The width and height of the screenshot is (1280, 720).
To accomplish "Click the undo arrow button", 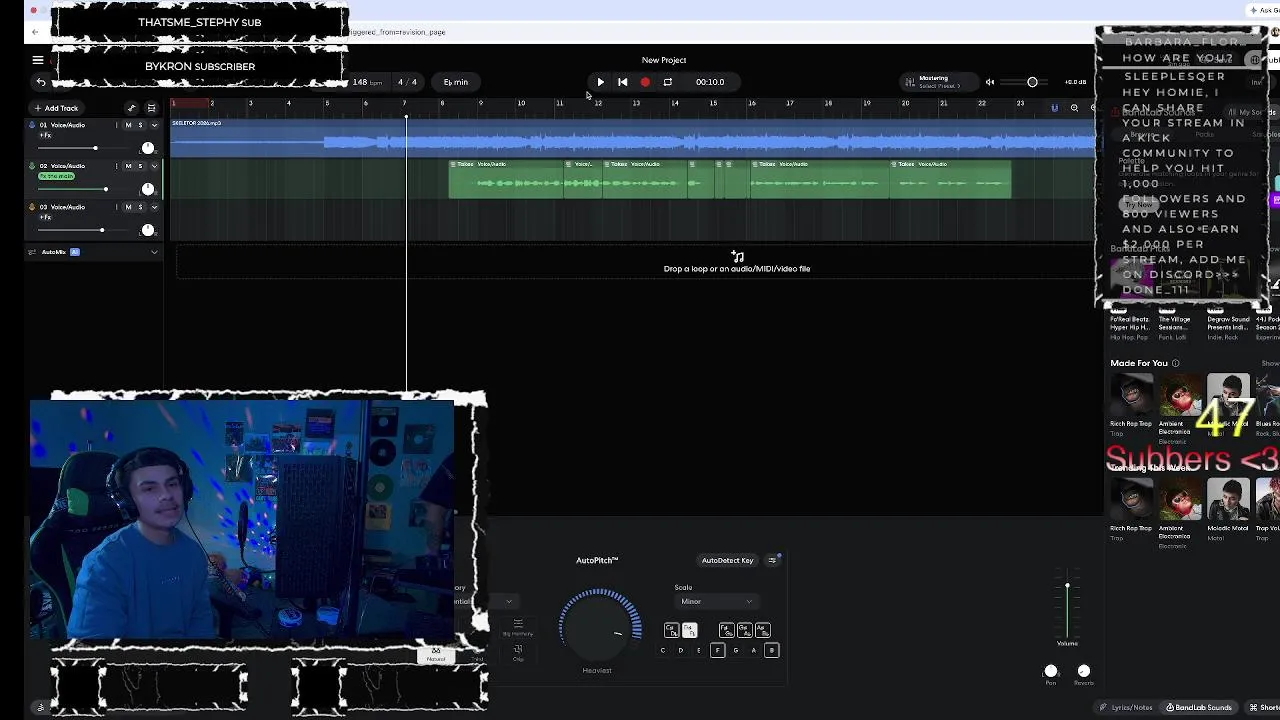I will click(x=41, y=82).
